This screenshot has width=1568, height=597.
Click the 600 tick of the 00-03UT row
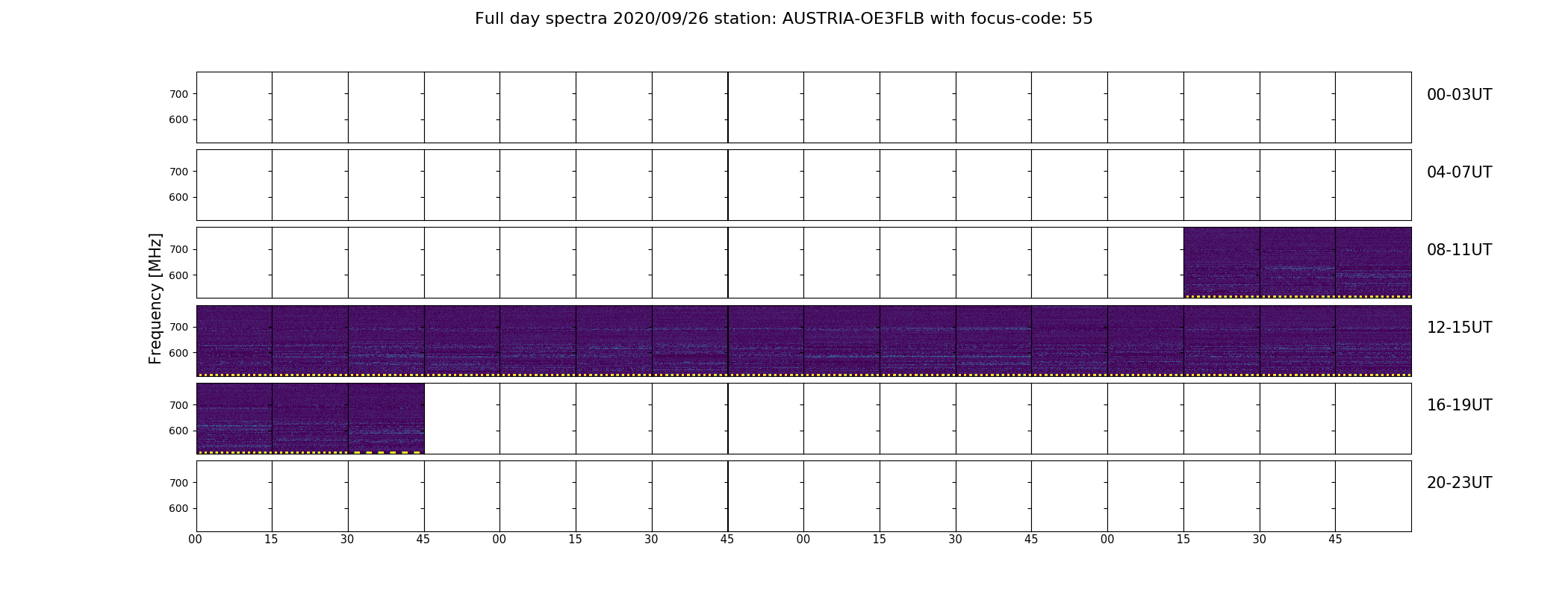click(x=178, y=119)
